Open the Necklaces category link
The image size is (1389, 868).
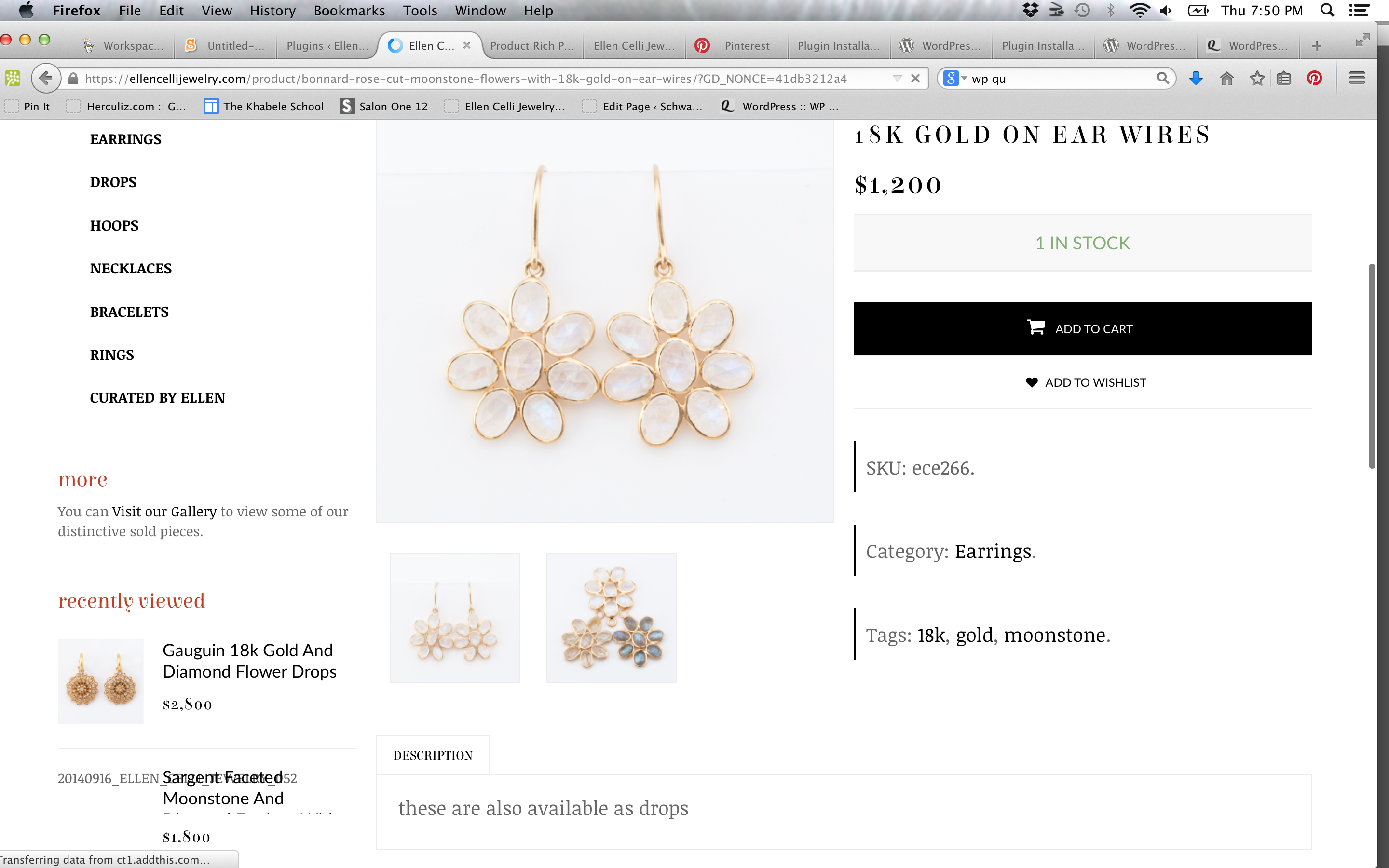coord(131,268)
